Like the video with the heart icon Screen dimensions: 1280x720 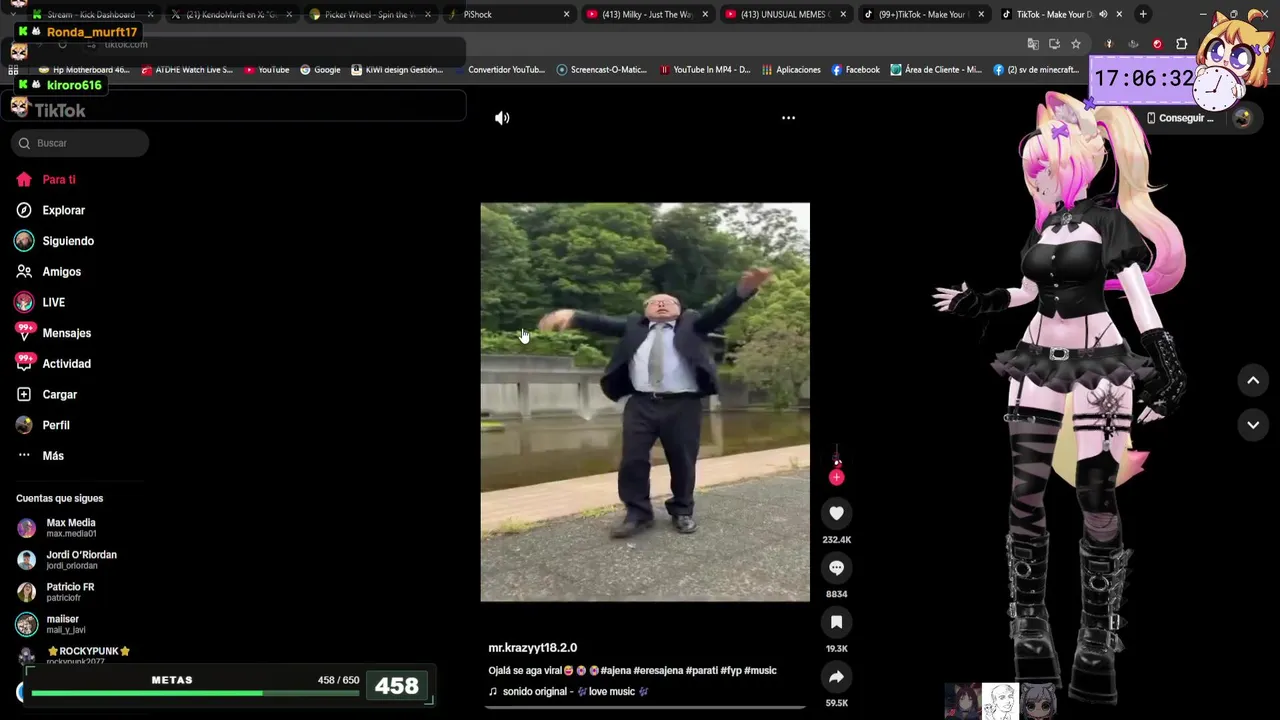pos(837,513)
